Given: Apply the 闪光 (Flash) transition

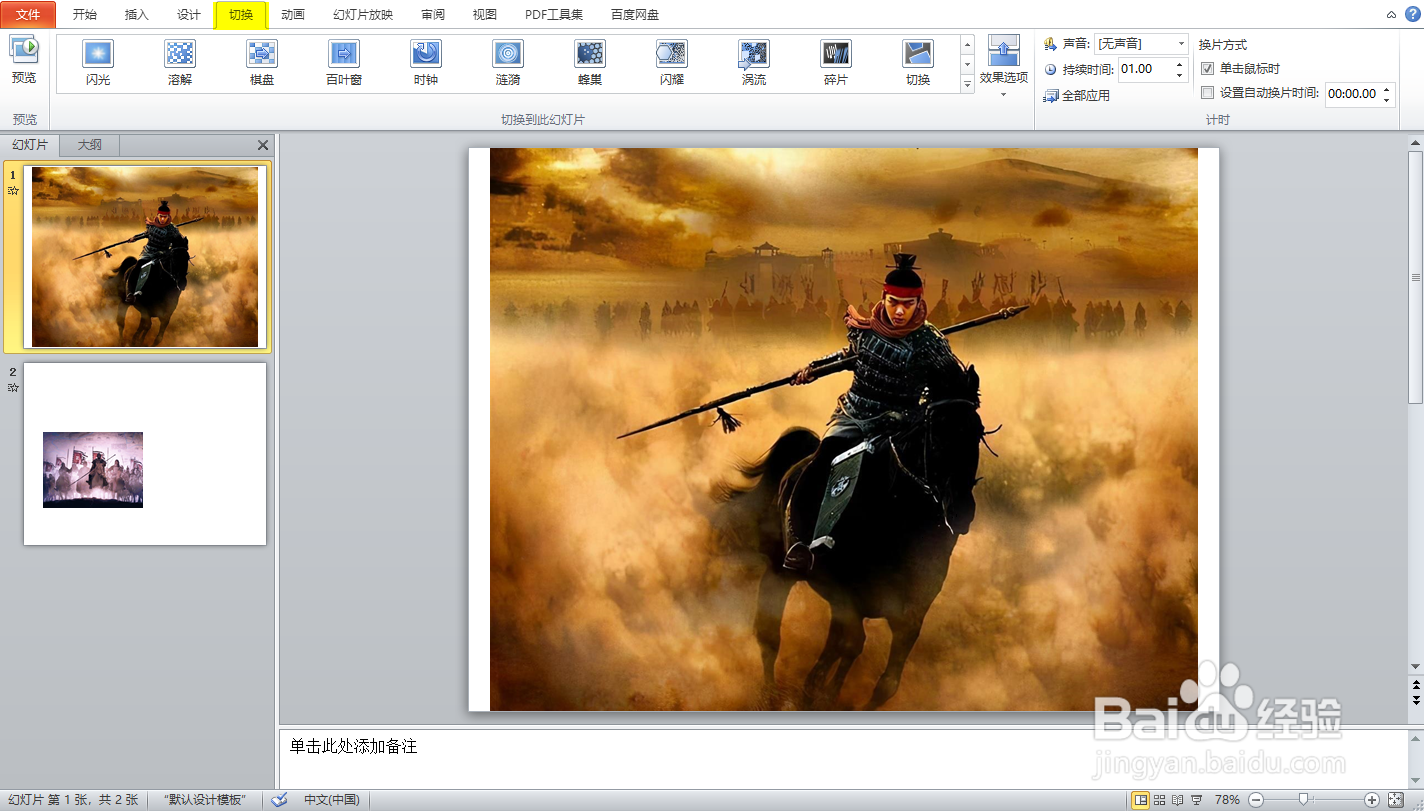Looking at the screenshot, I should click(x=98, y=62).
